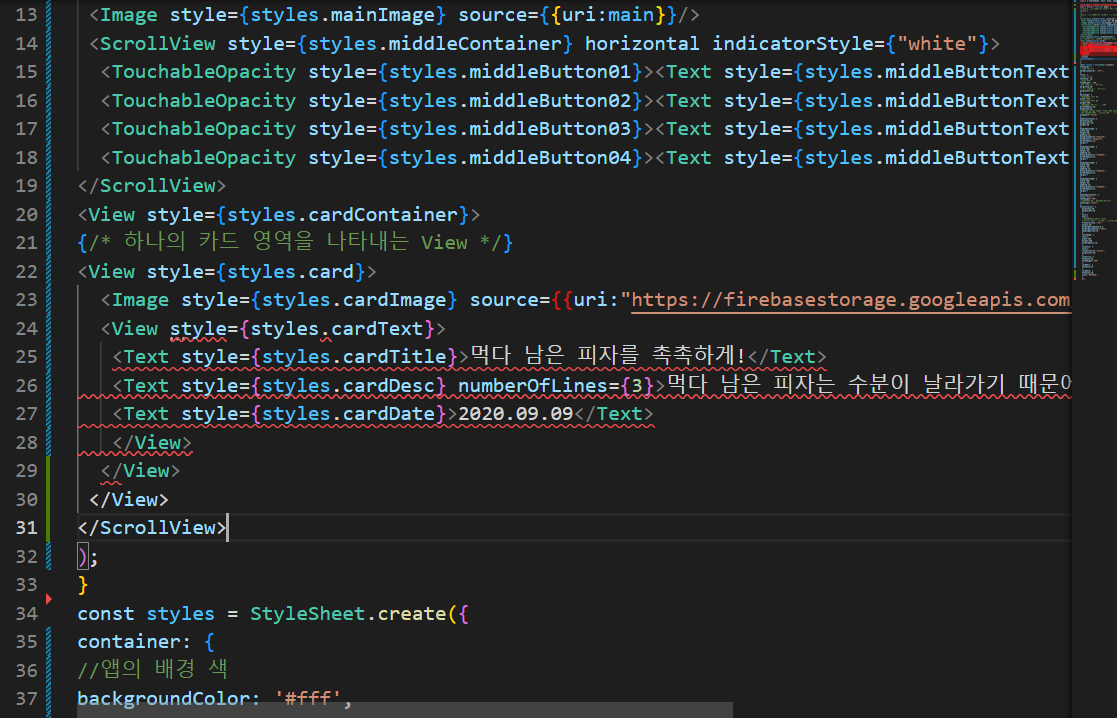This screenshot has width=1117, height=718.
Task: Click on styles.middleButton04
Action: (x=510, y=157)
